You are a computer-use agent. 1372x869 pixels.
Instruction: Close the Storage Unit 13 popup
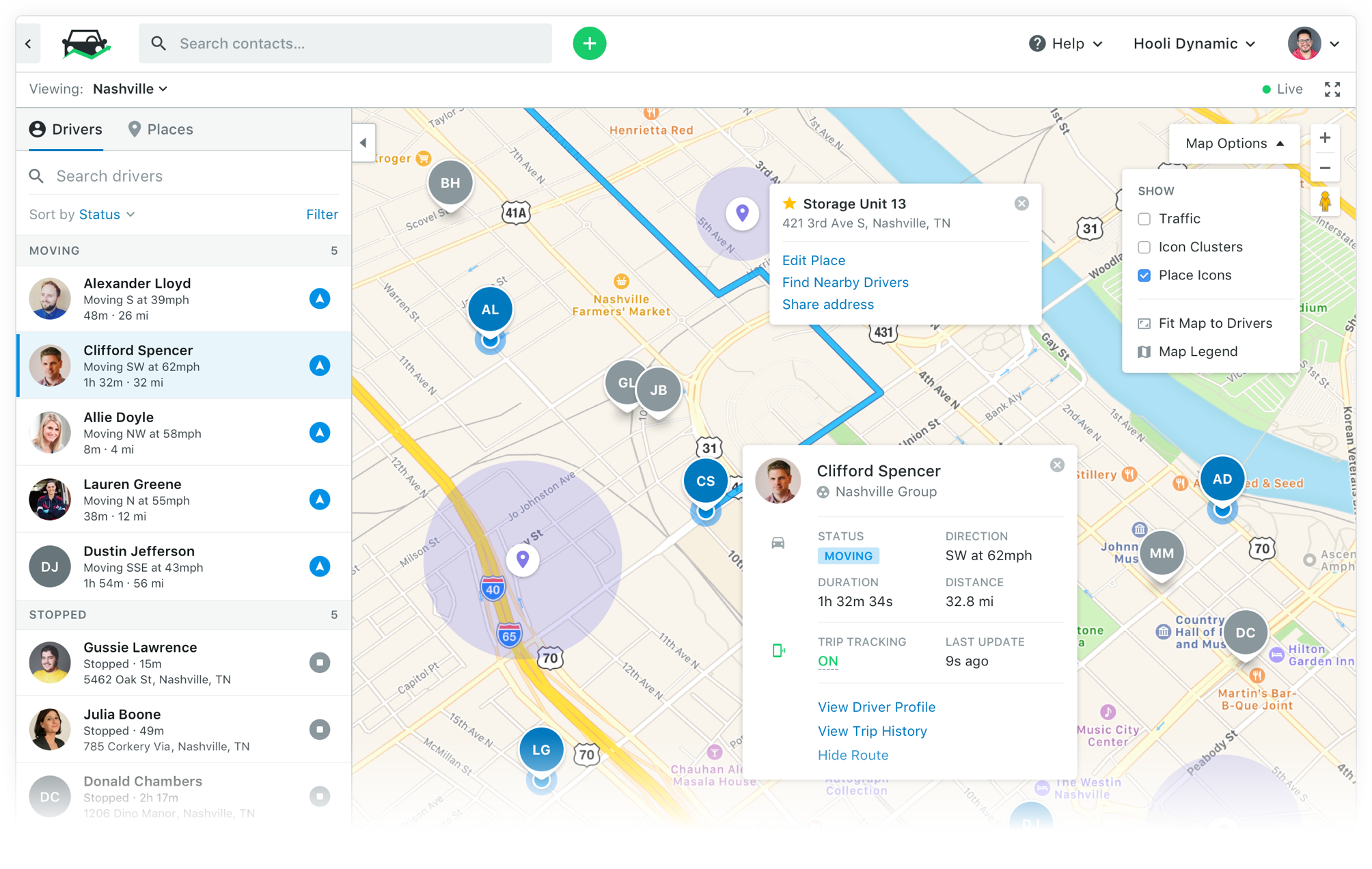[1021, 204]
